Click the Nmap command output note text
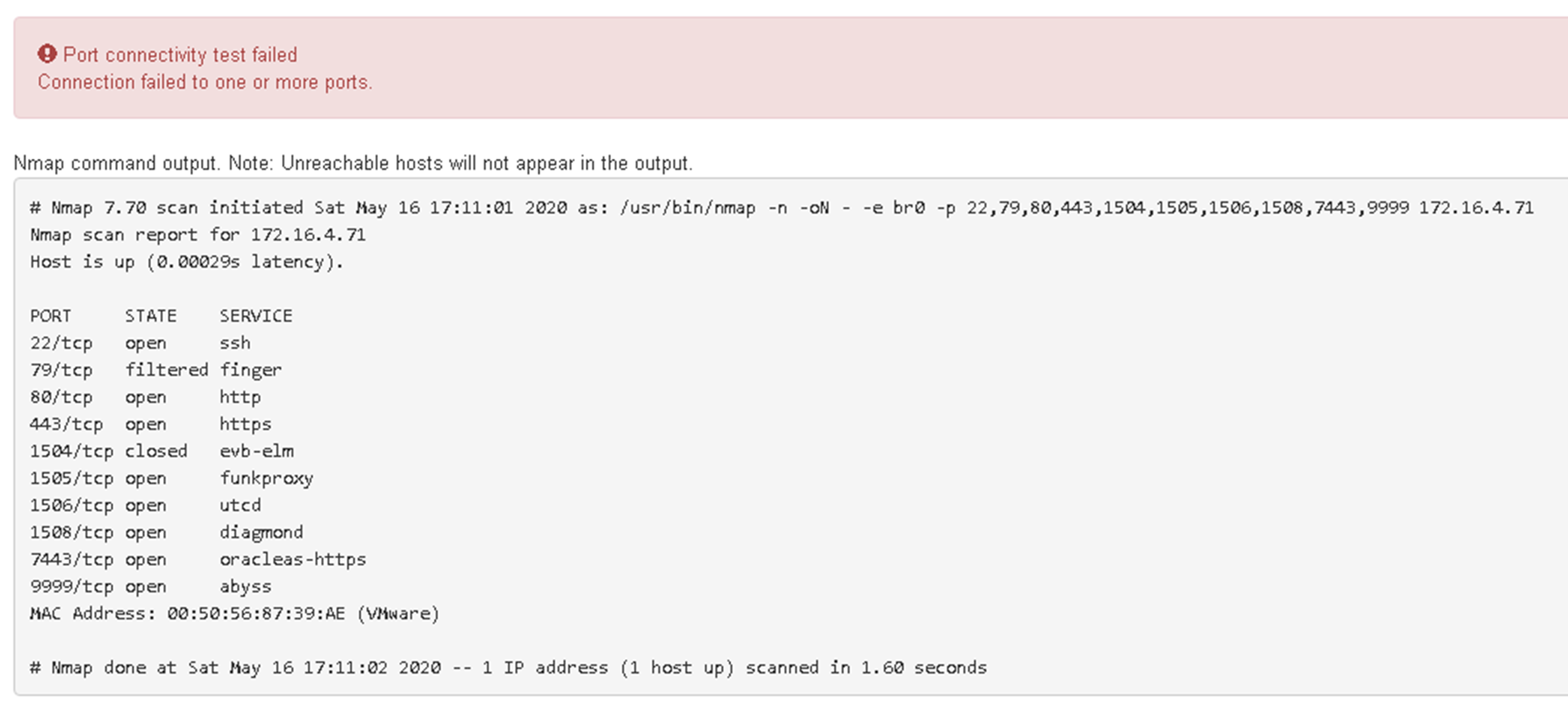 353,163
